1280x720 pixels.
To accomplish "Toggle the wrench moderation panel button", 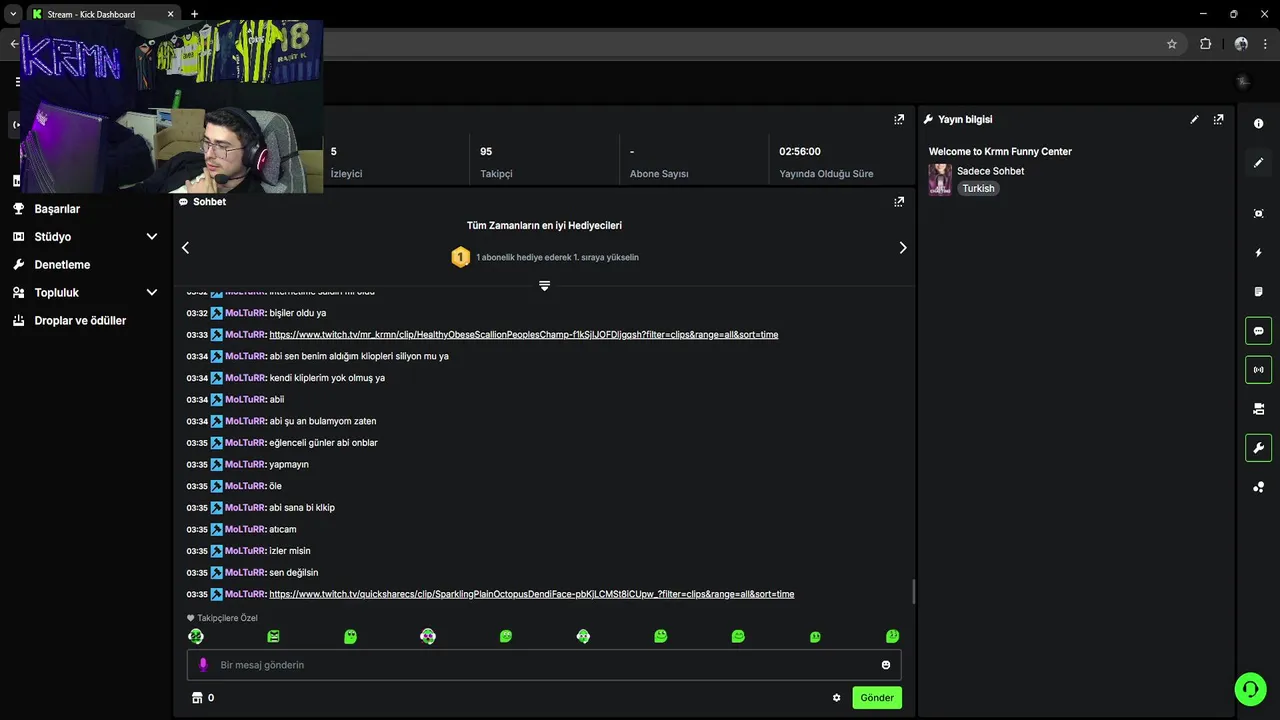I will 1258,448.
